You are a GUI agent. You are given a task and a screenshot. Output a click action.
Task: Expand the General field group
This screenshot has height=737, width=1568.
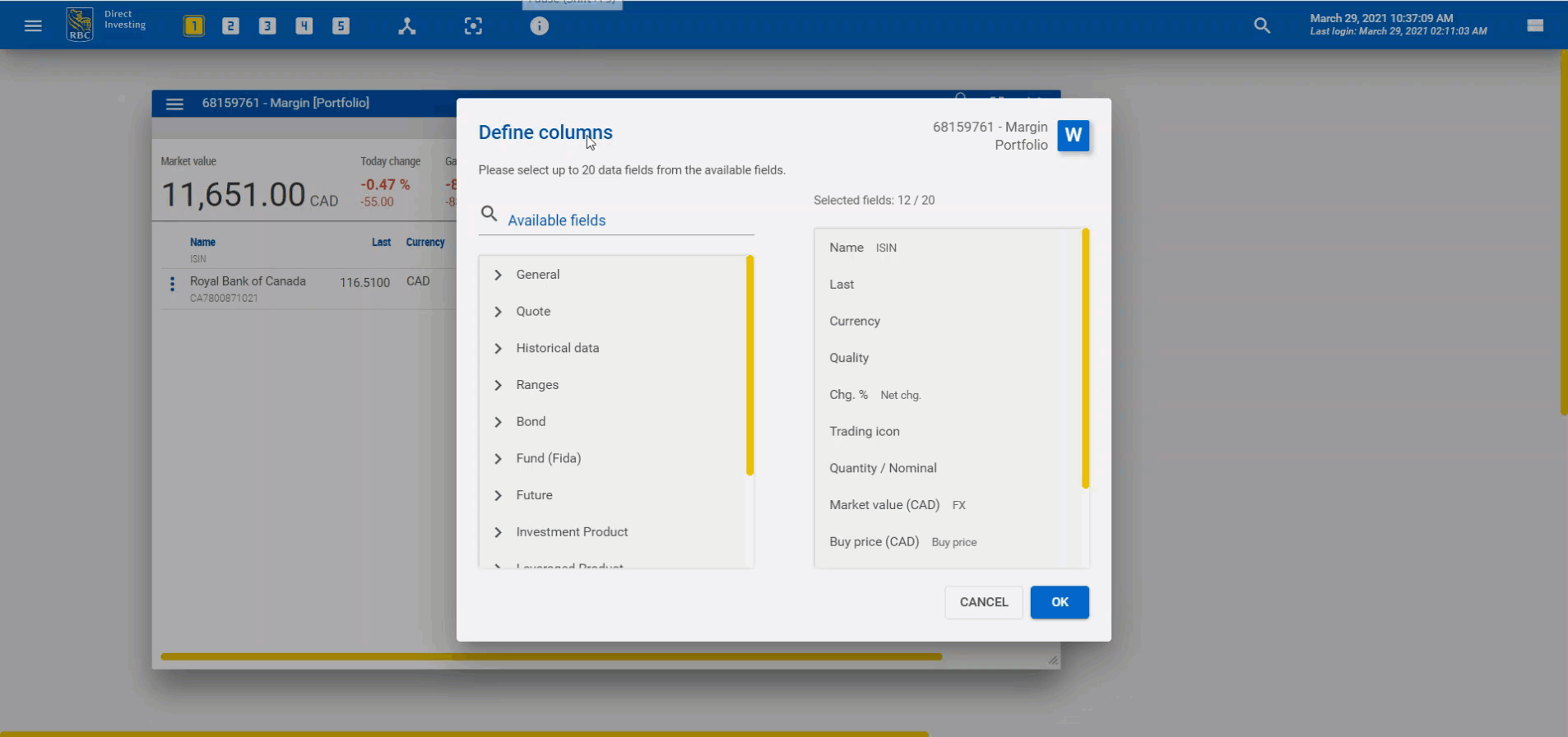pos(613,275)
